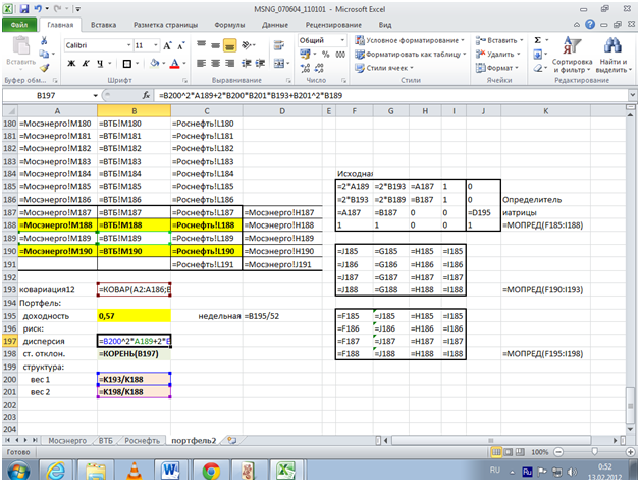This screenshot has height=480, width=640.
Task: Click the zoom slider handle
Action: tap(594, 452)
